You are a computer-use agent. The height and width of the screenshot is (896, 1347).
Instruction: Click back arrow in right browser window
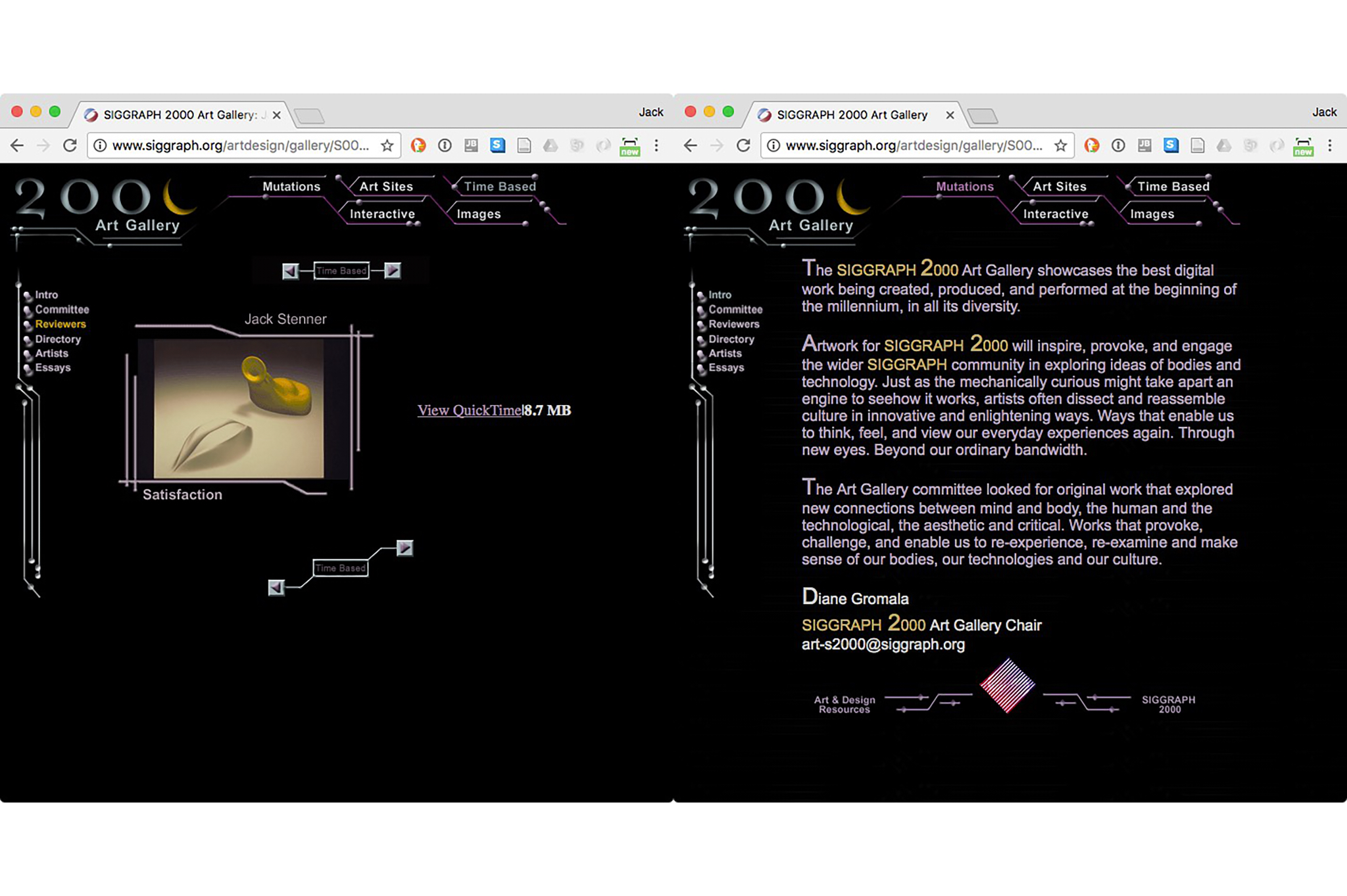point(690,145)
